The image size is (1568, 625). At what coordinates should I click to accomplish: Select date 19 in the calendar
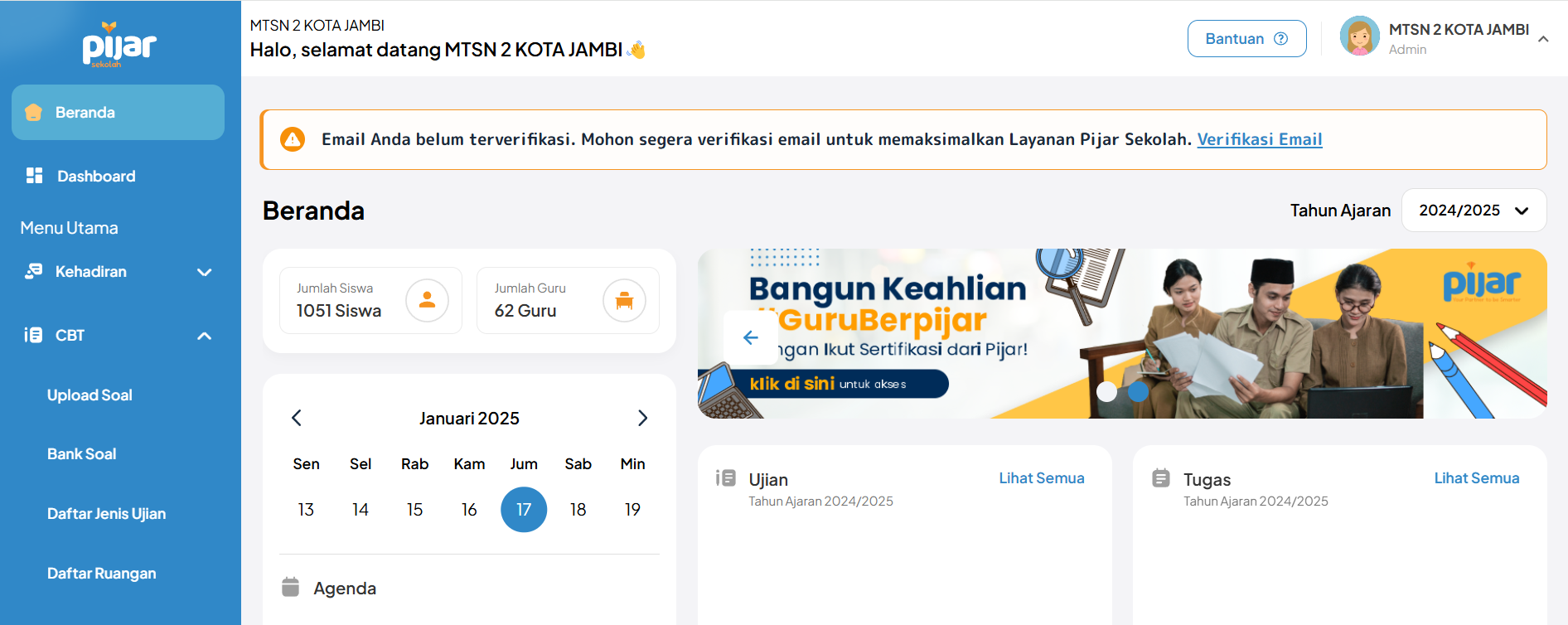pos(632,510)
